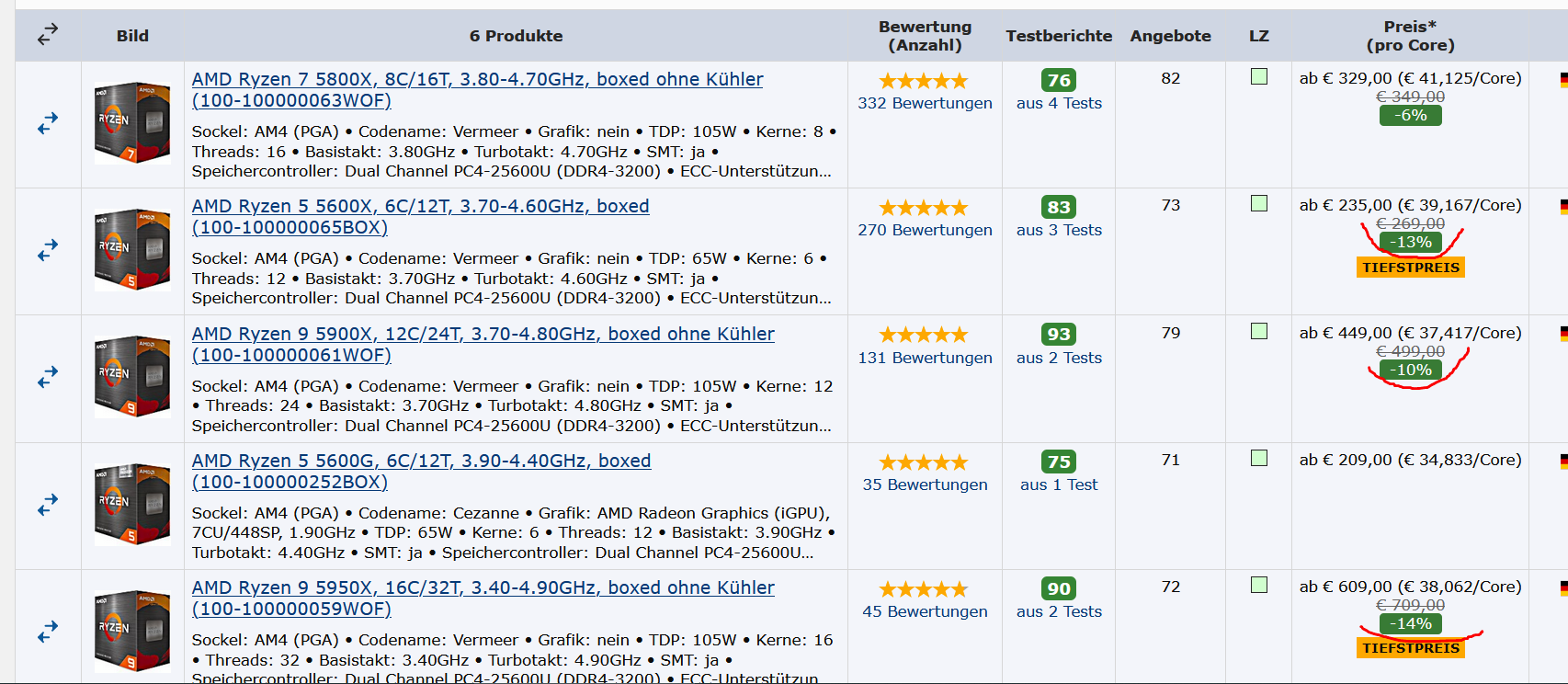
Task: Click compare arrows icon for Ryzen 9 5950X
Action: pyautogui.click(x=48, y=631)
